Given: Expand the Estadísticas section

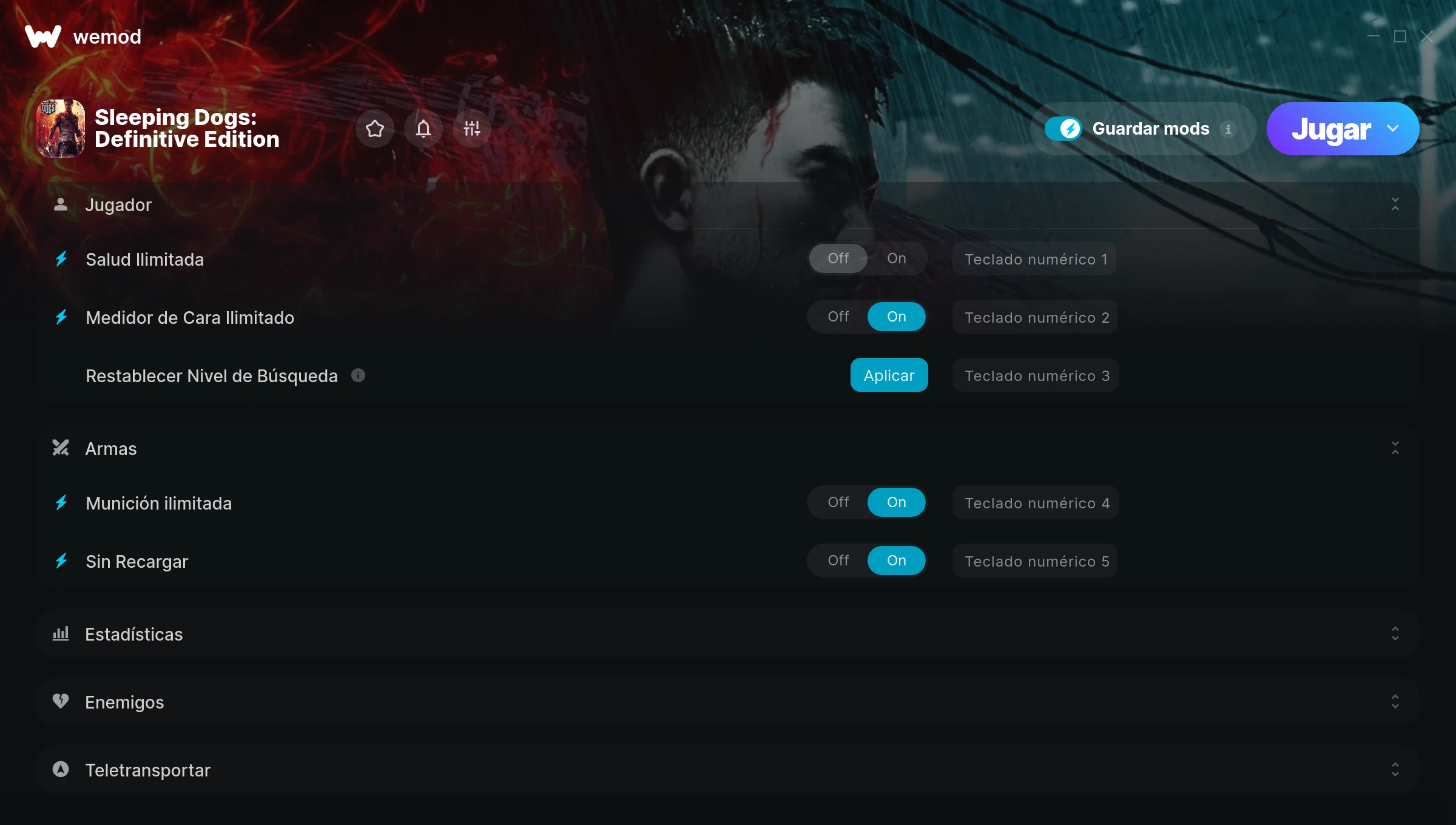Looking at the screenshot, I should [1395, 634].
